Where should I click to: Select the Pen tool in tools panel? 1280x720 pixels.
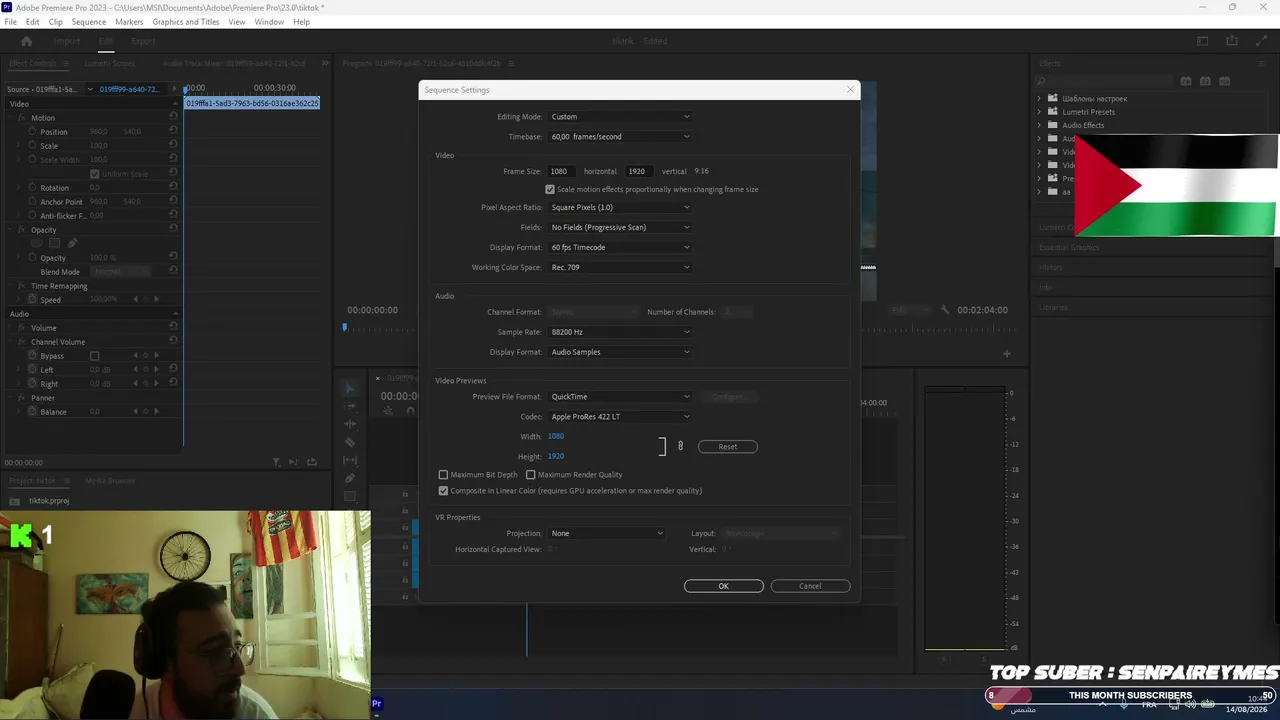pyautogui.click(x=350, y=478)
